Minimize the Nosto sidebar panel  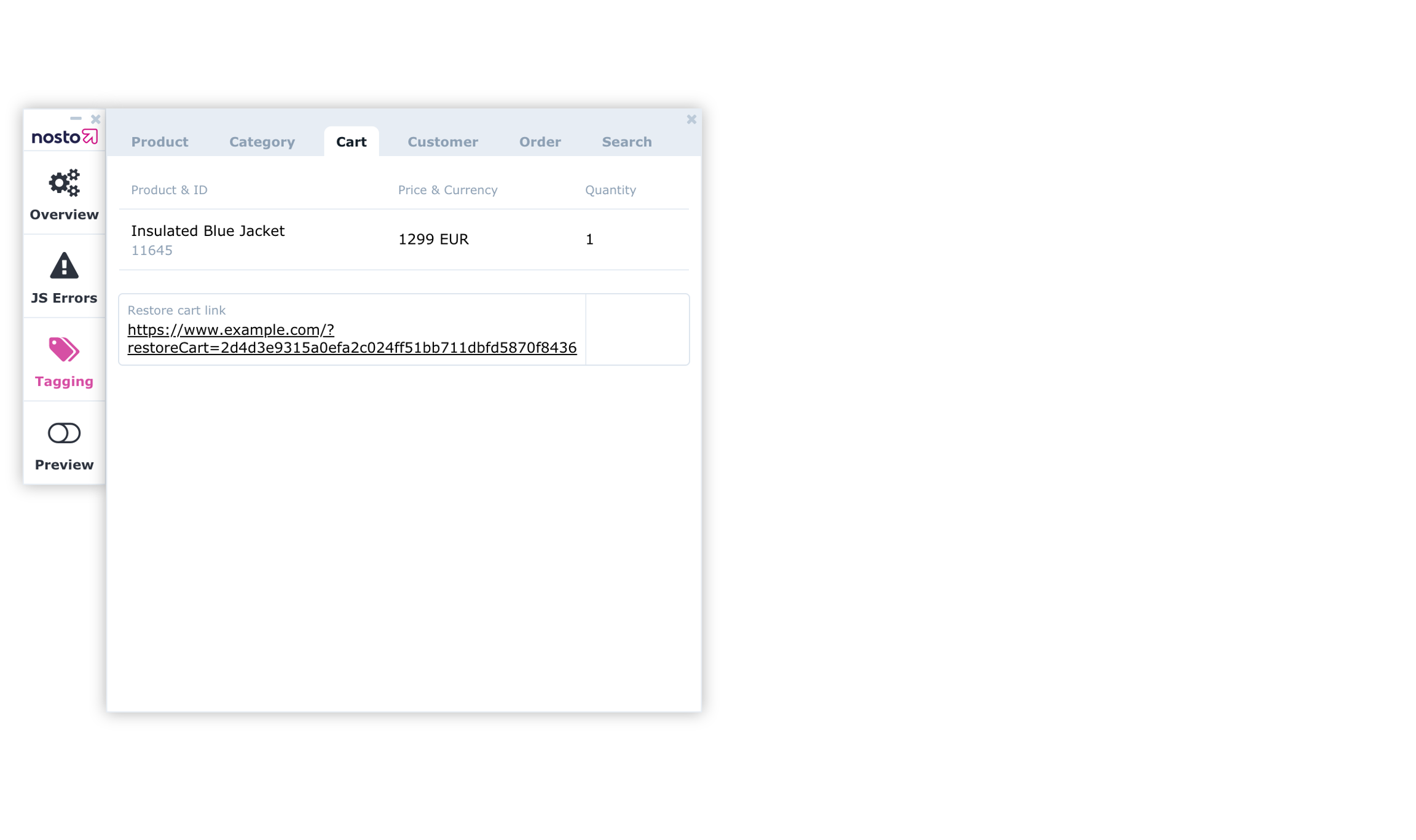[76, 118]
